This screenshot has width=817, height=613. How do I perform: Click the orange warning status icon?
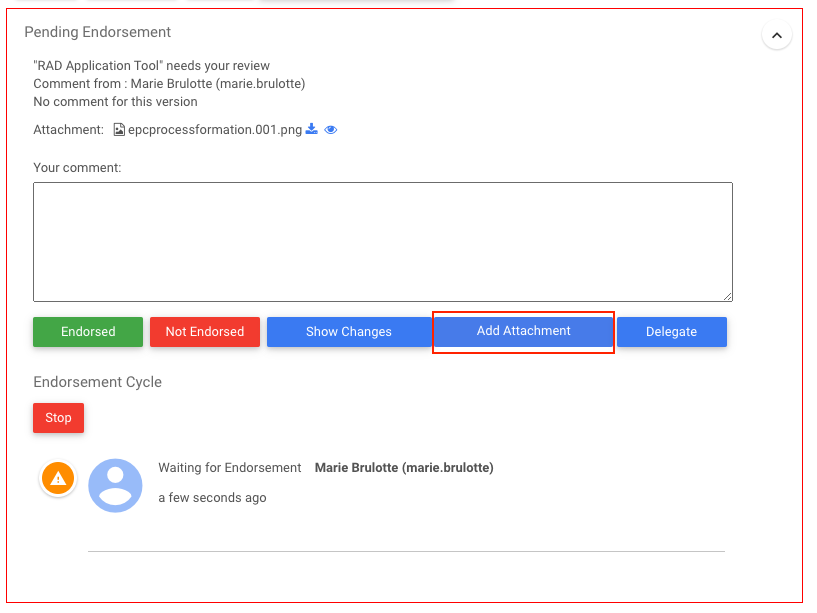58,478
